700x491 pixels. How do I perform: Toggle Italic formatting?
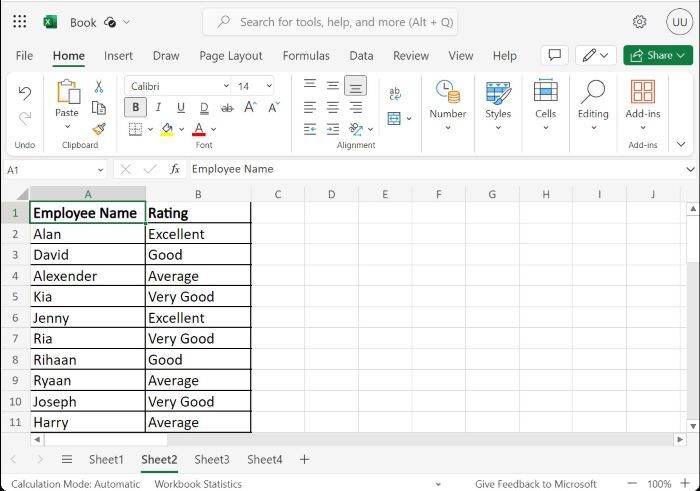coord(158,108)
